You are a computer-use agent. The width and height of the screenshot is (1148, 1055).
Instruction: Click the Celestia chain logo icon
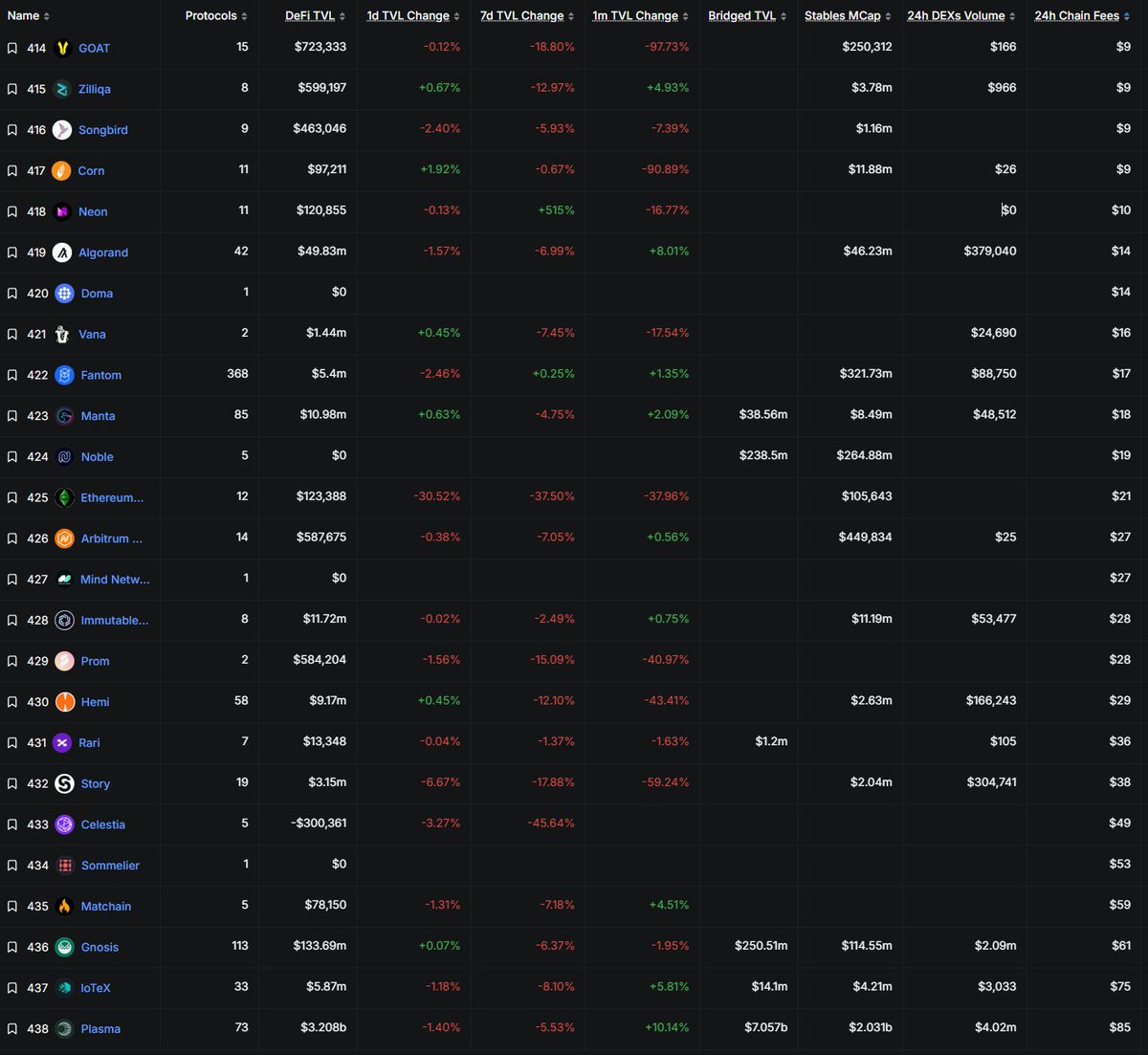click(x=64, y=824)
